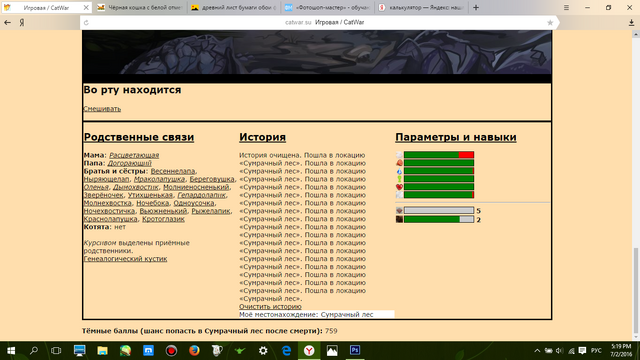Image resolution: width=640 pixels, height=360 pixels.
Task: Click the thirst droplet parameter icon
Action: point(399,171)
